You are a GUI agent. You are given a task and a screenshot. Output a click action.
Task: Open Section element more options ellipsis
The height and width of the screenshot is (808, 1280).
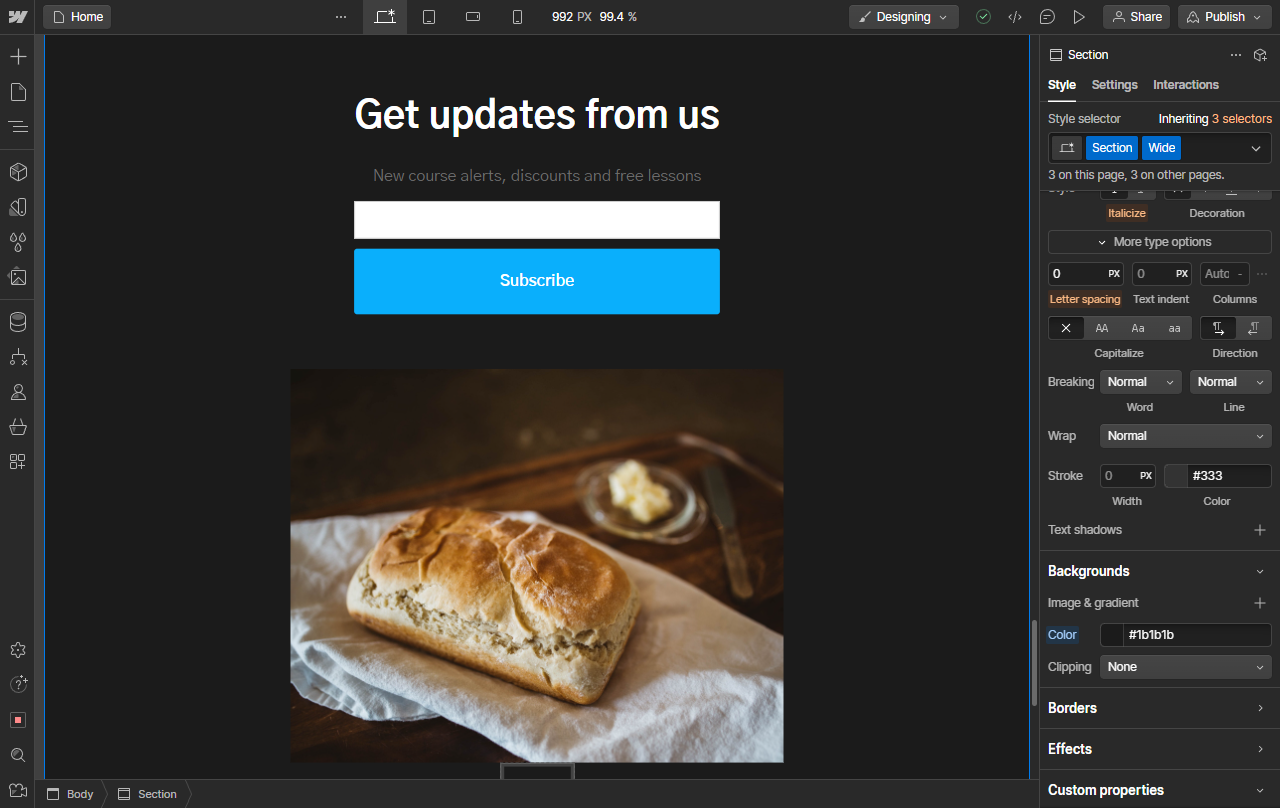point(1236,55)
